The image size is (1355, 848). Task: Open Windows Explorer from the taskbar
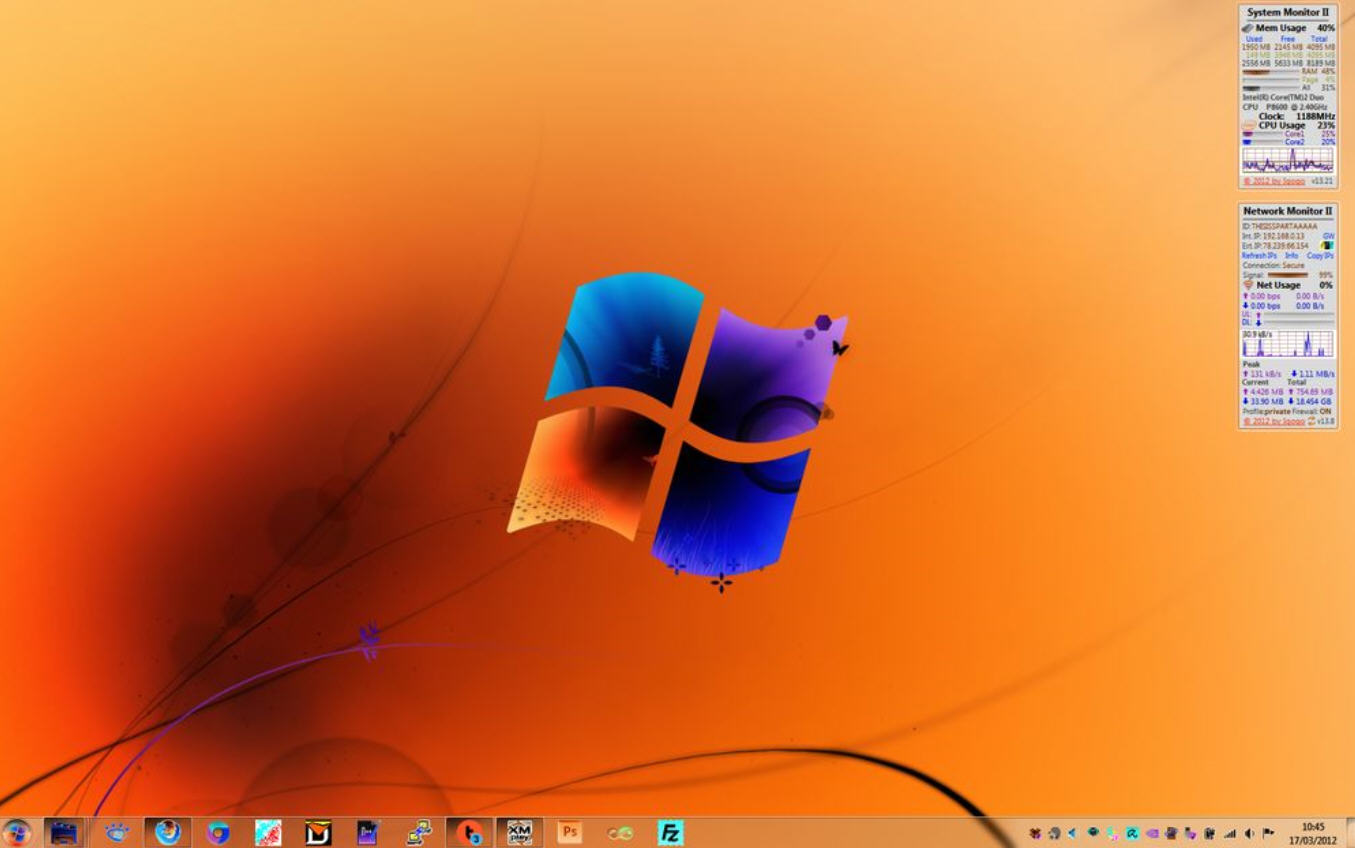tap(63, 831)
